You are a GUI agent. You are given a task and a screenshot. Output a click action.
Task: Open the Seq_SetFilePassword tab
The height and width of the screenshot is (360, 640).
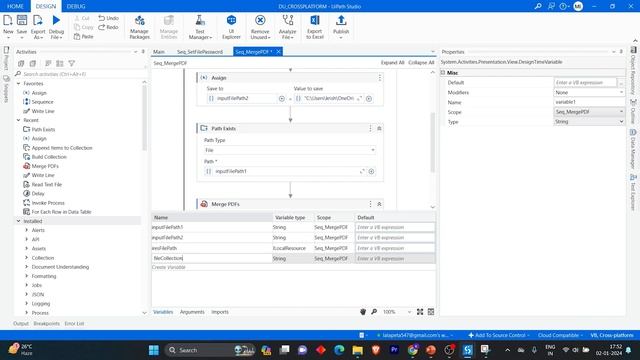200,52
